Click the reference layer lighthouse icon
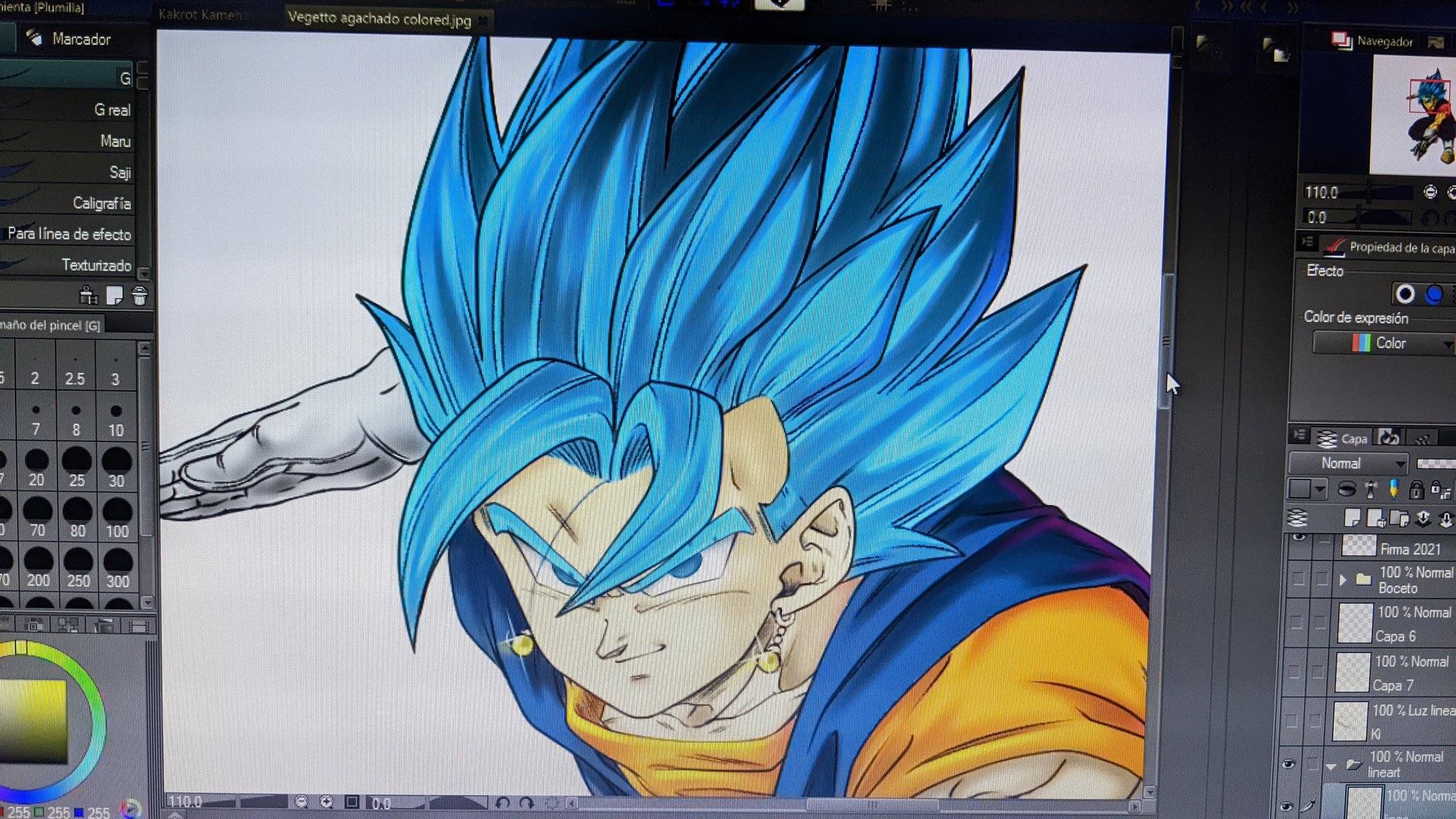 coord(1371,489)
